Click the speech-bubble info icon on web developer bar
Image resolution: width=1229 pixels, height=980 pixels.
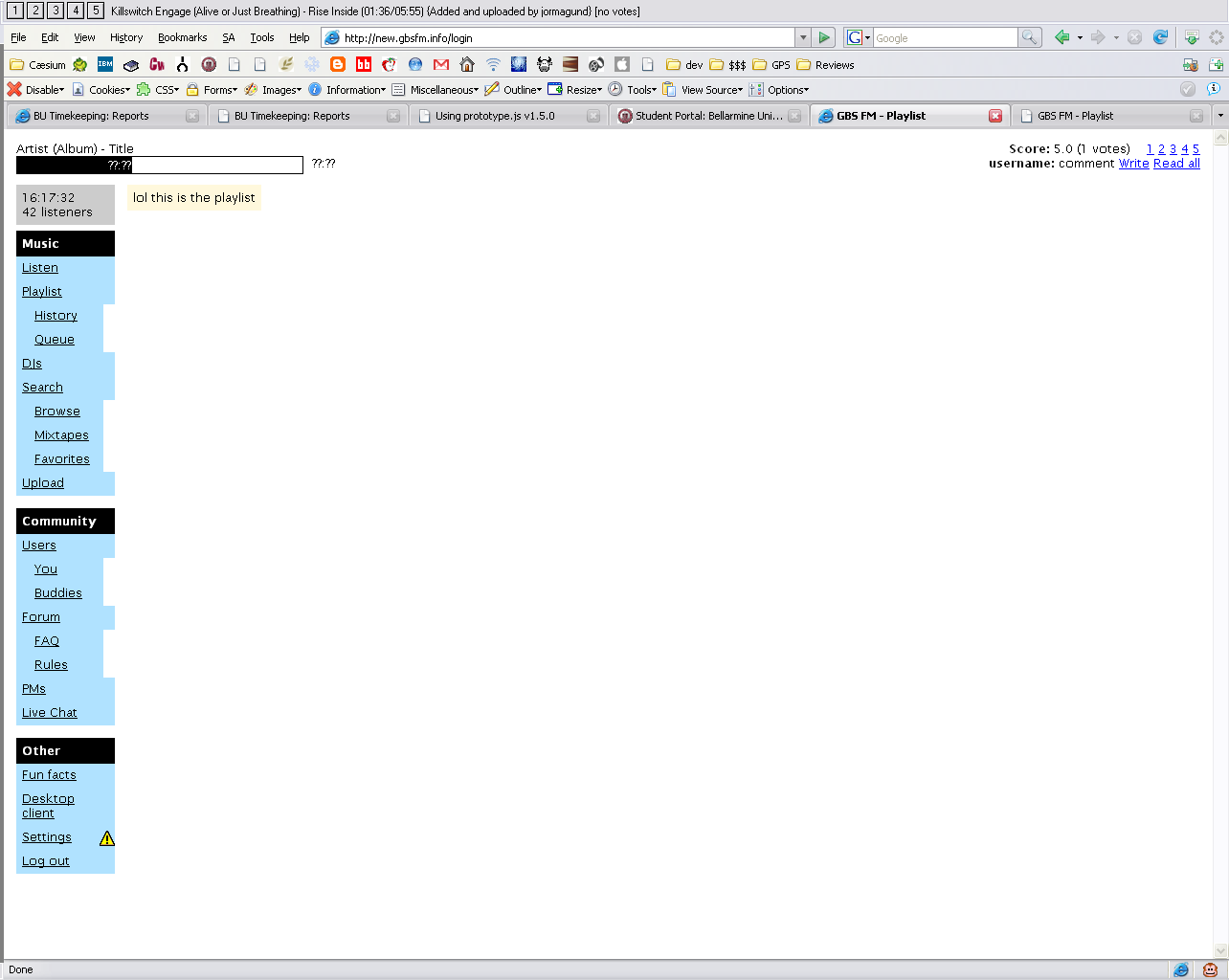click(x=1214, y=89)
